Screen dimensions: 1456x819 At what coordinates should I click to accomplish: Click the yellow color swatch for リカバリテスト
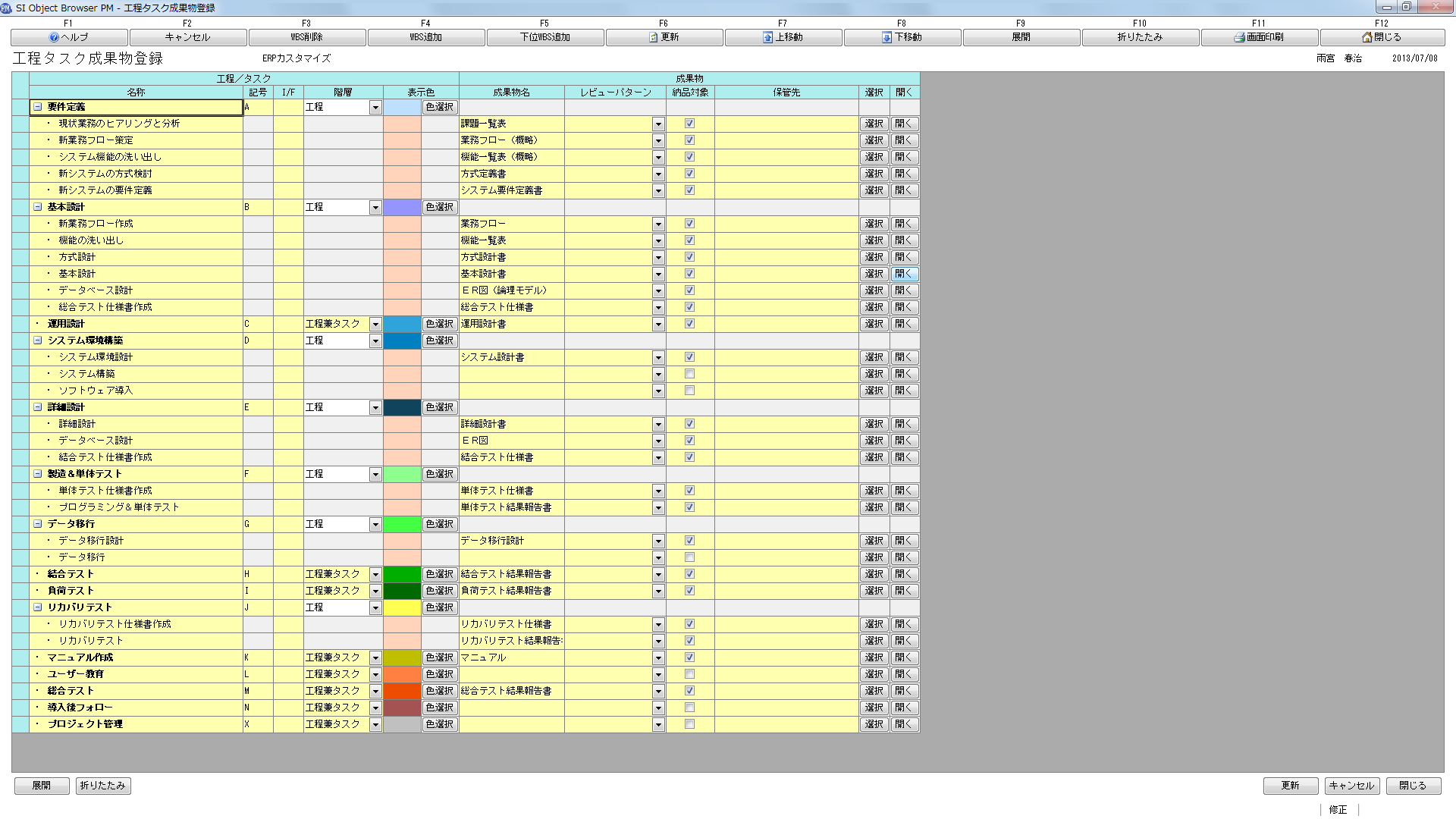point(402,607)
